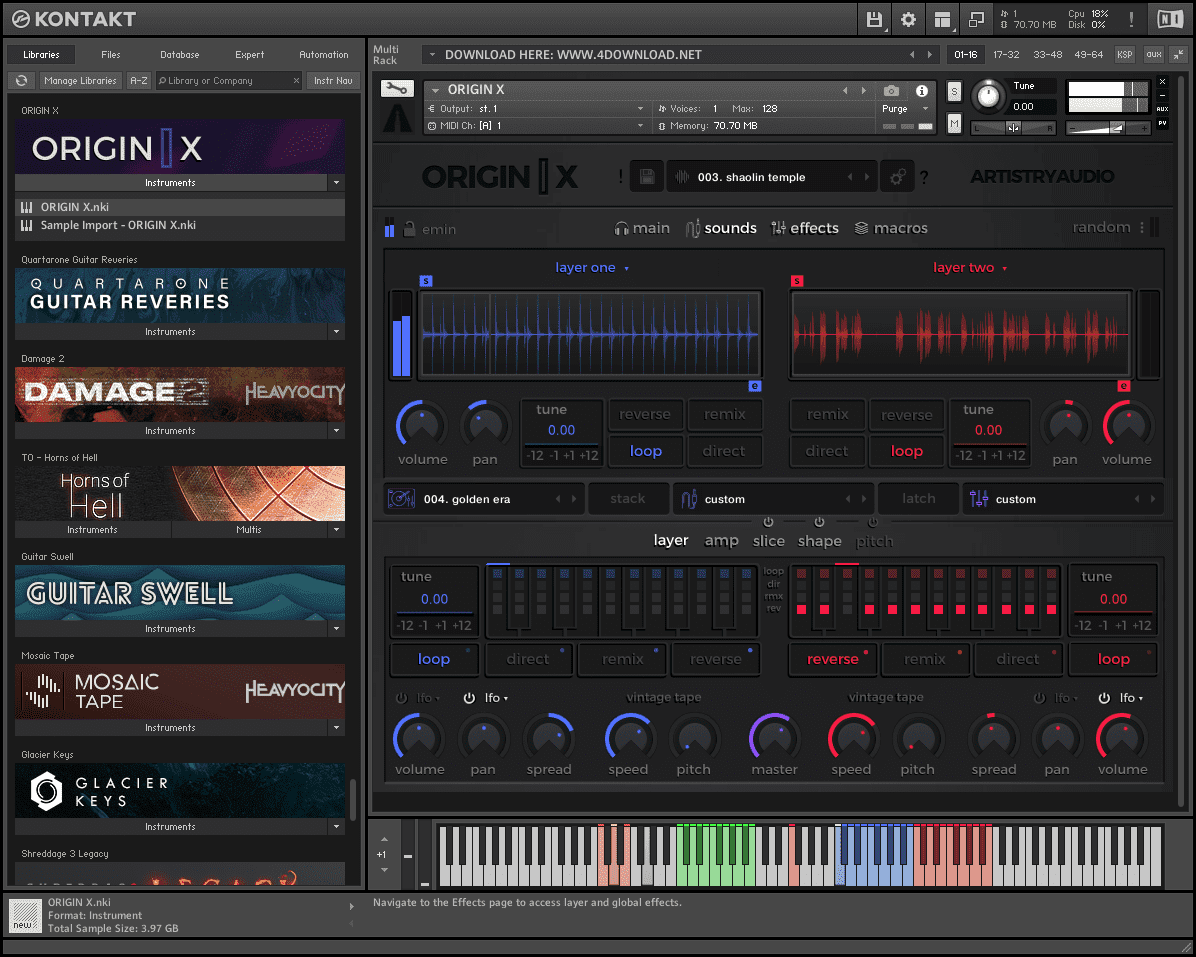Viewport: 1196px width, 957px height.
Task: Toggle the instrument Mute M button
Action: (954, 123)
